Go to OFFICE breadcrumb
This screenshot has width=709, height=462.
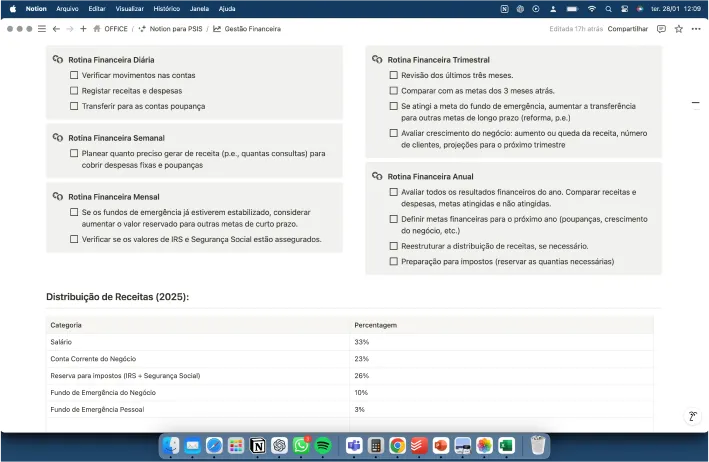click(110, 29)
